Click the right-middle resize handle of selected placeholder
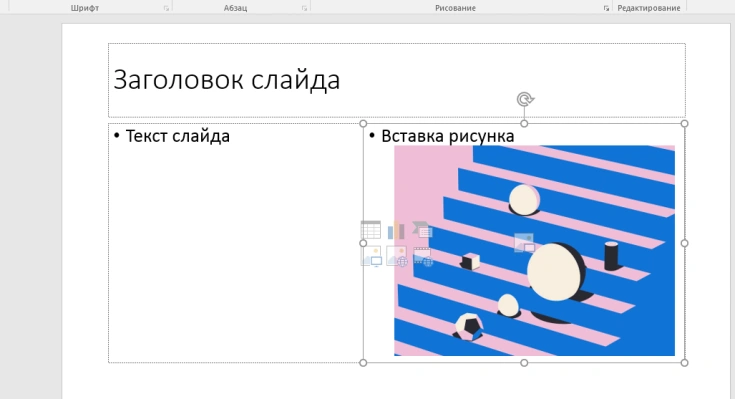 (x=684, y=243)
